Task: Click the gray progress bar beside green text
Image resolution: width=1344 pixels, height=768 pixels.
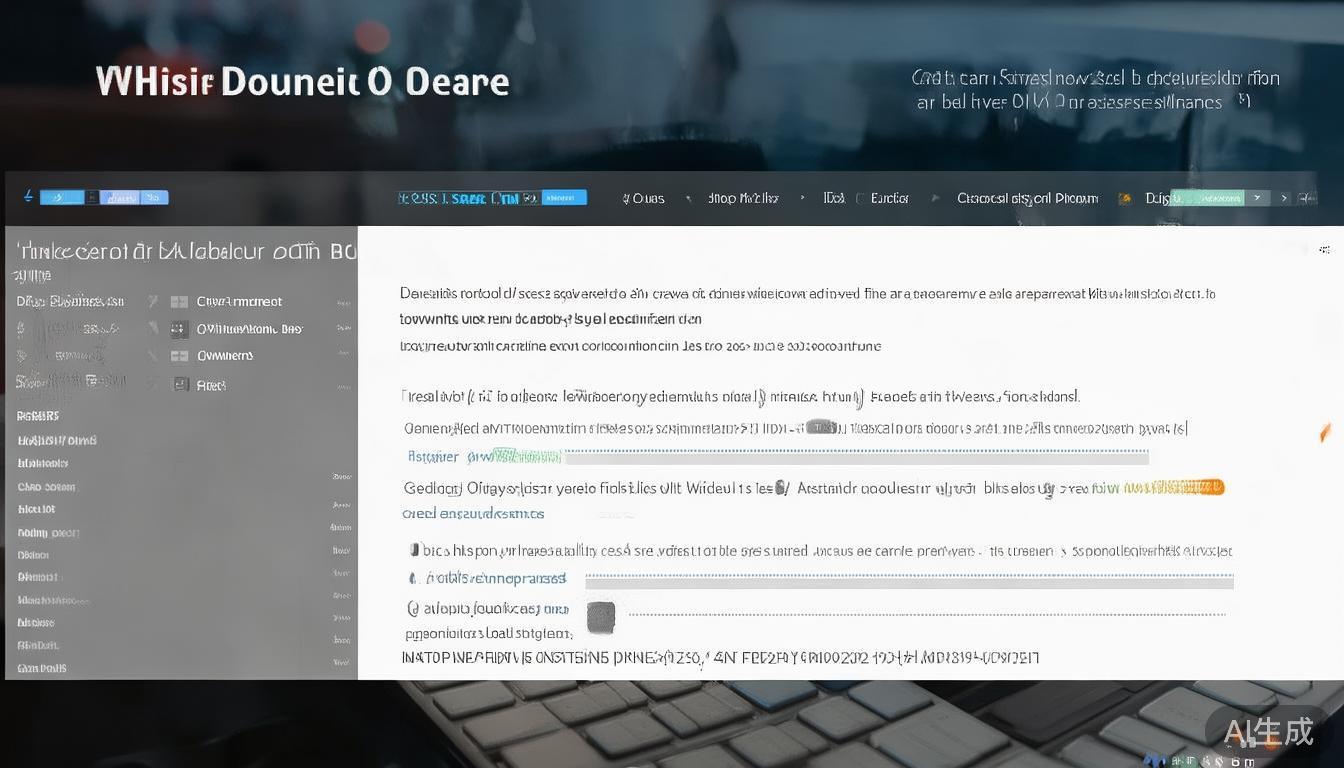Action: (x=856, y=457)
